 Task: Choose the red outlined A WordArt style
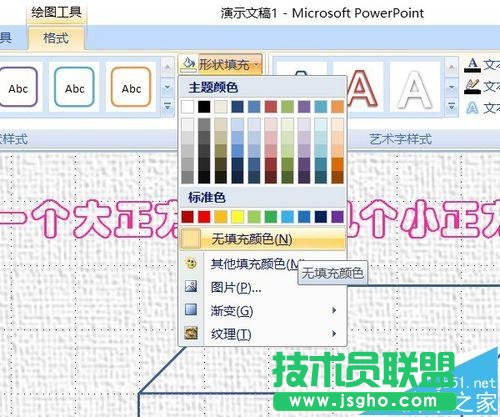[x=363, y=87]
